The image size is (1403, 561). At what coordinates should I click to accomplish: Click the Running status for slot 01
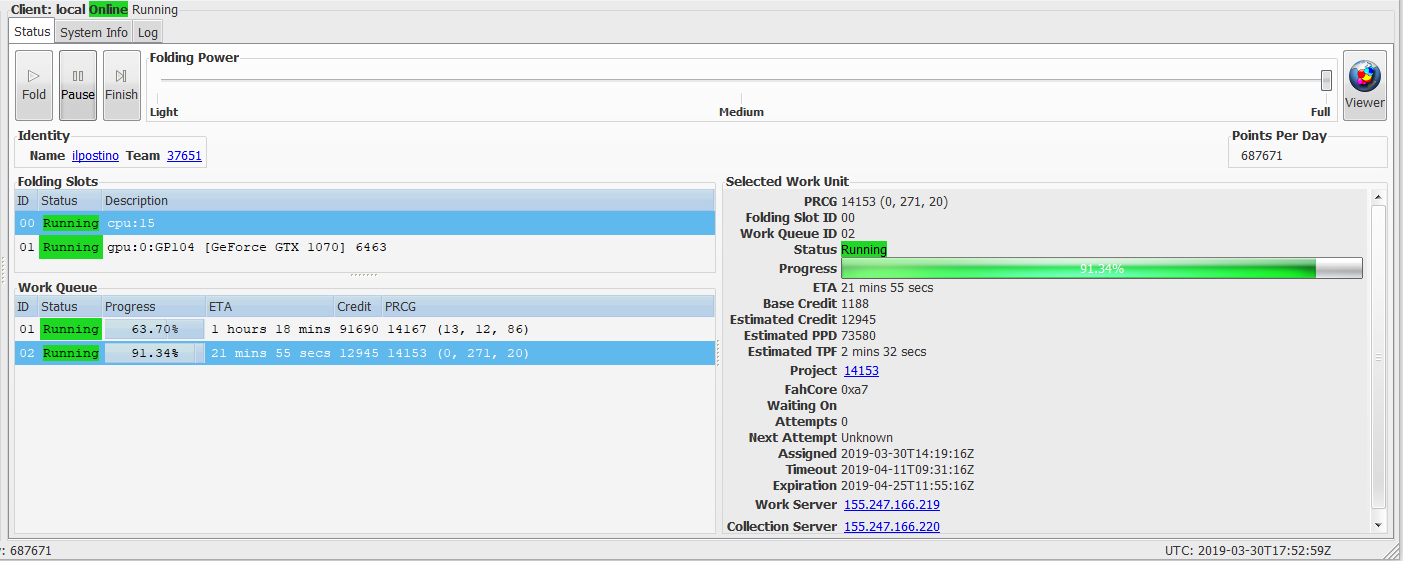pyautogui.click(x=70, y=247)
